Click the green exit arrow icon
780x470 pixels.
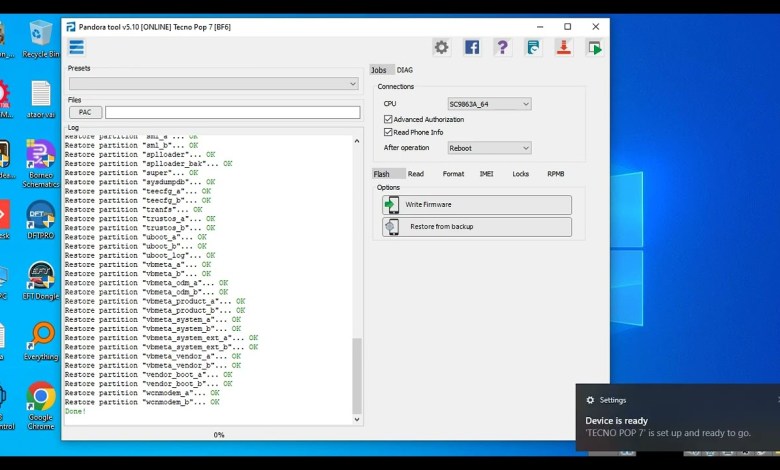coord(594,47)
